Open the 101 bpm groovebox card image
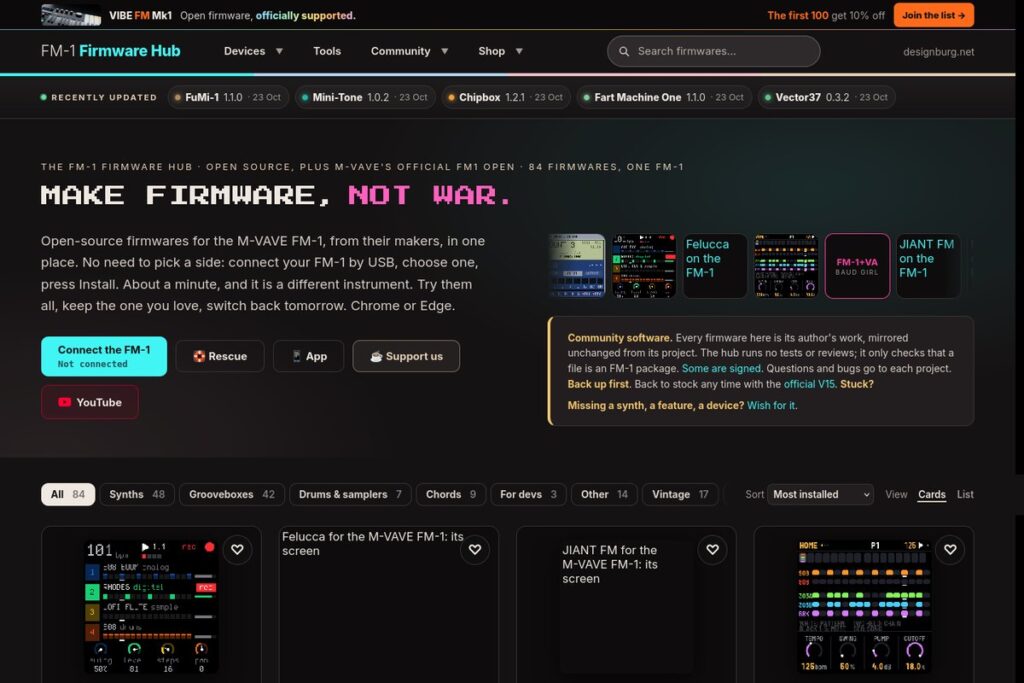Image resolution: width=1024 pixels, height=683 pixels. [x=151, y=607]
